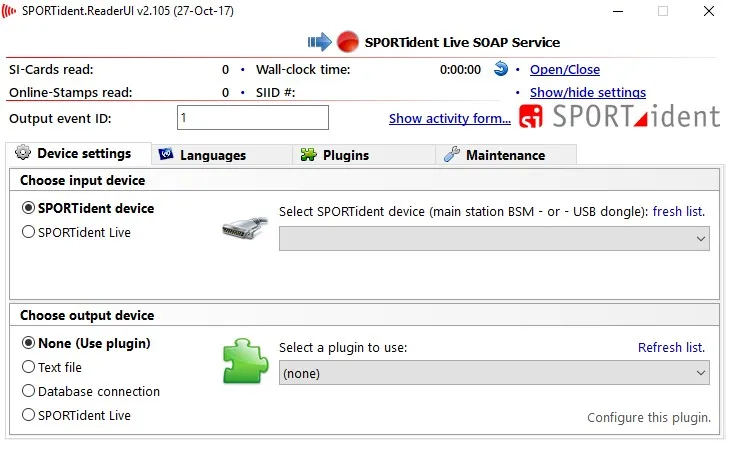Click the SPORTident logo
729x449 pixels.
click(x=619, y=116)
